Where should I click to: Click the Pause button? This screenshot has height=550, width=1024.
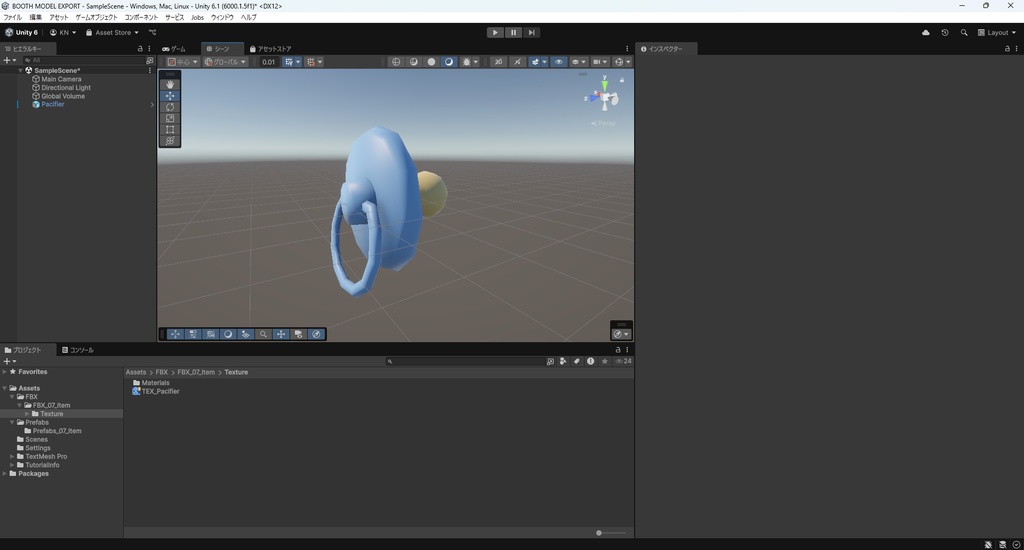pyautogui.click(x=513, y=32)
